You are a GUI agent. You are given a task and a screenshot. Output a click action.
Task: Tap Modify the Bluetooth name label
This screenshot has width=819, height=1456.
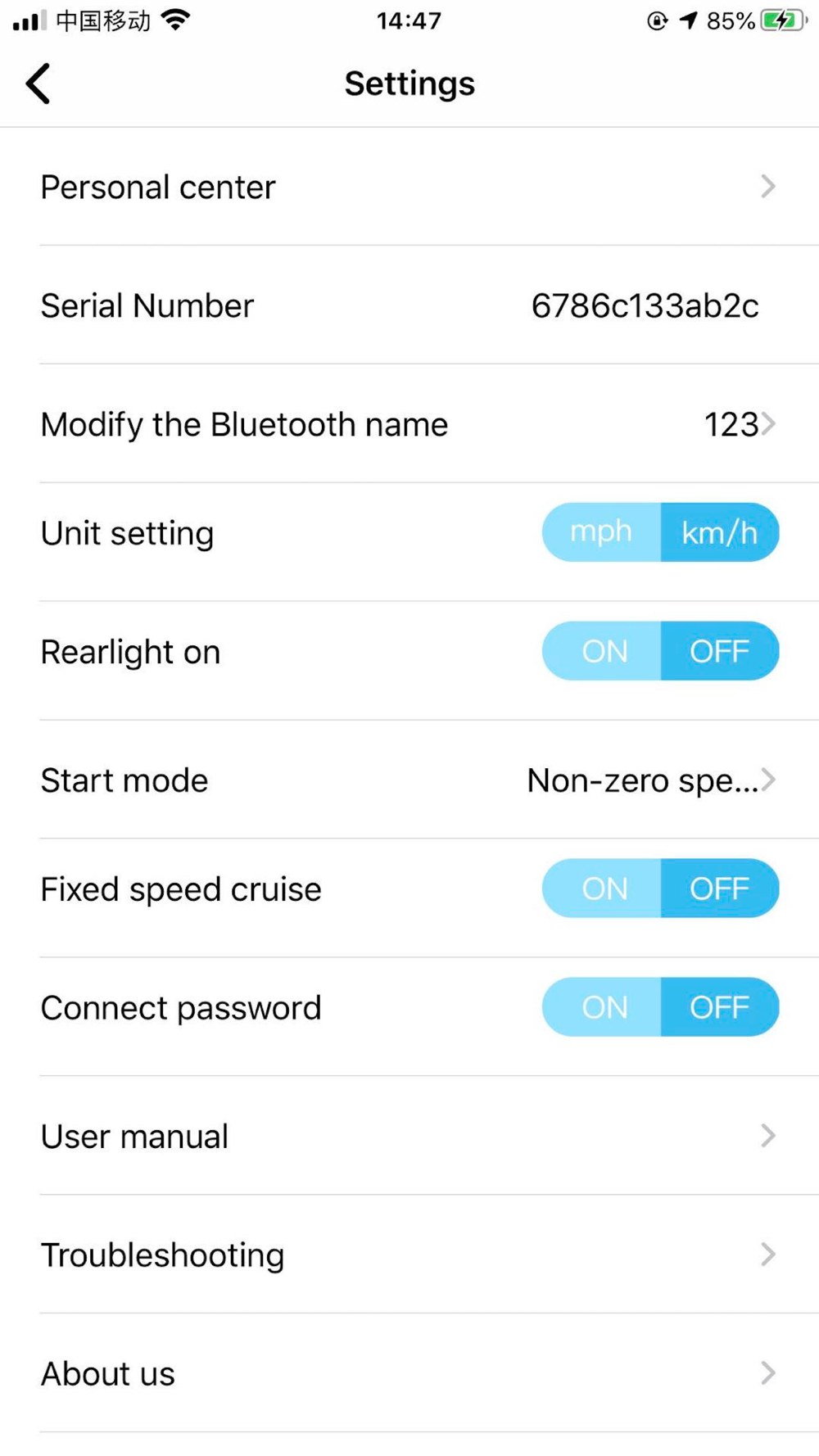pos(244,424)
